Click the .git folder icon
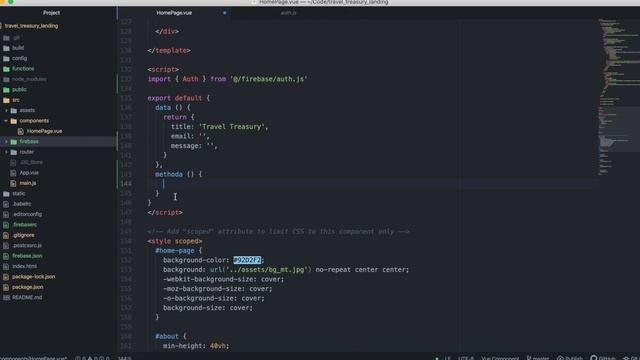Image resolution: width=640 pixels, height=360 pixels. point(6,38)
